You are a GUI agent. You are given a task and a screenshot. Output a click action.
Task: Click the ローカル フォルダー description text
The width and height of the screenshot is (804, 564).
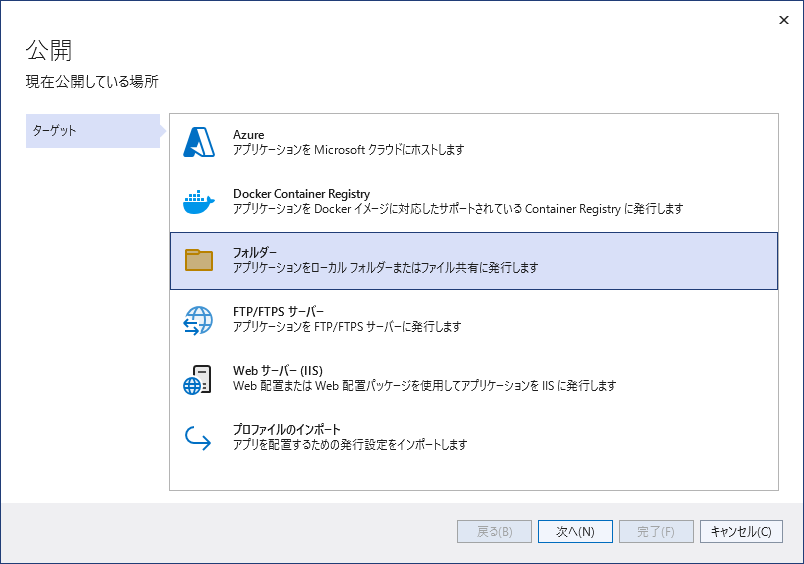click(x=385, y=268)
